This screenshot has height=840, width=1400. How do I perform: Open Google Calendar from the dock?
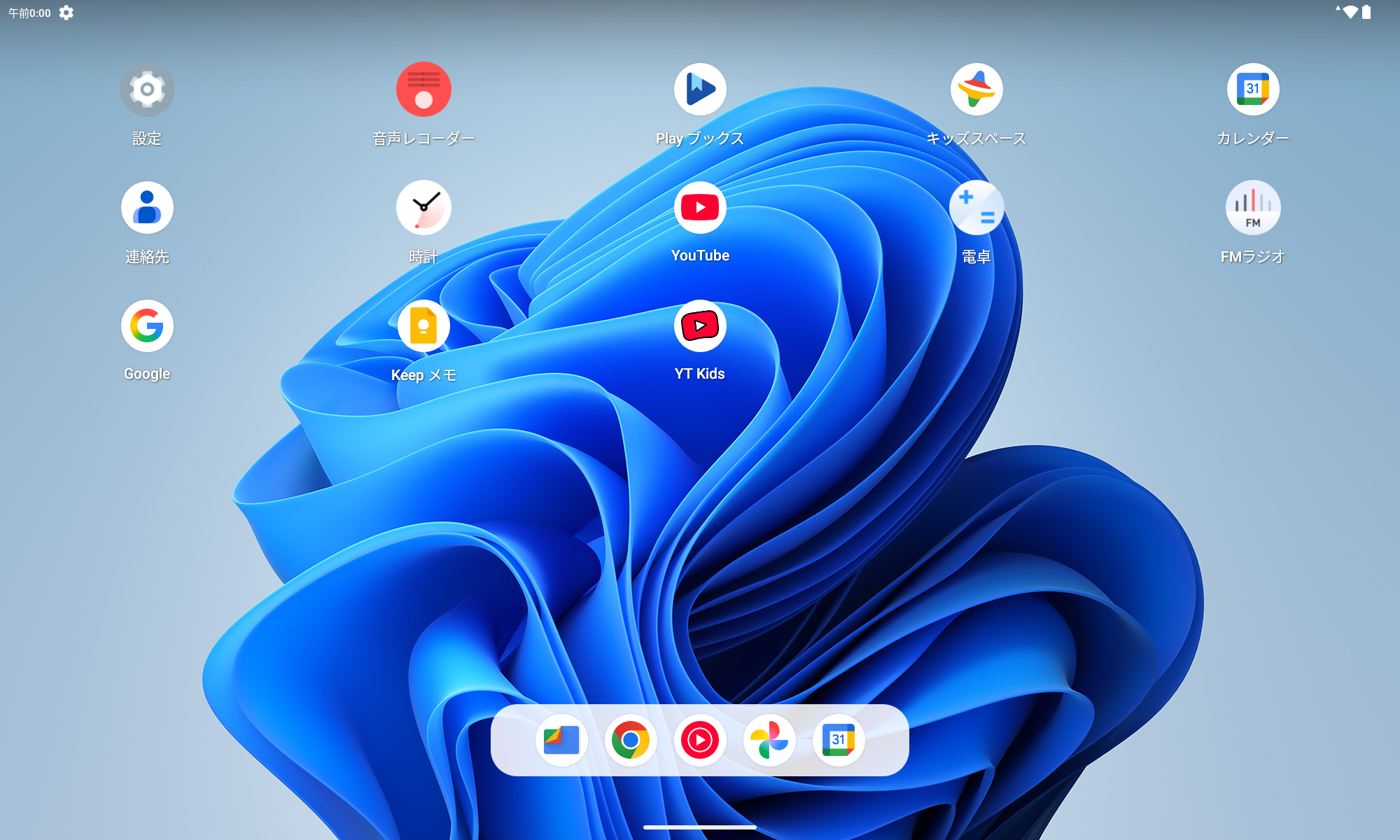point(839,740)
